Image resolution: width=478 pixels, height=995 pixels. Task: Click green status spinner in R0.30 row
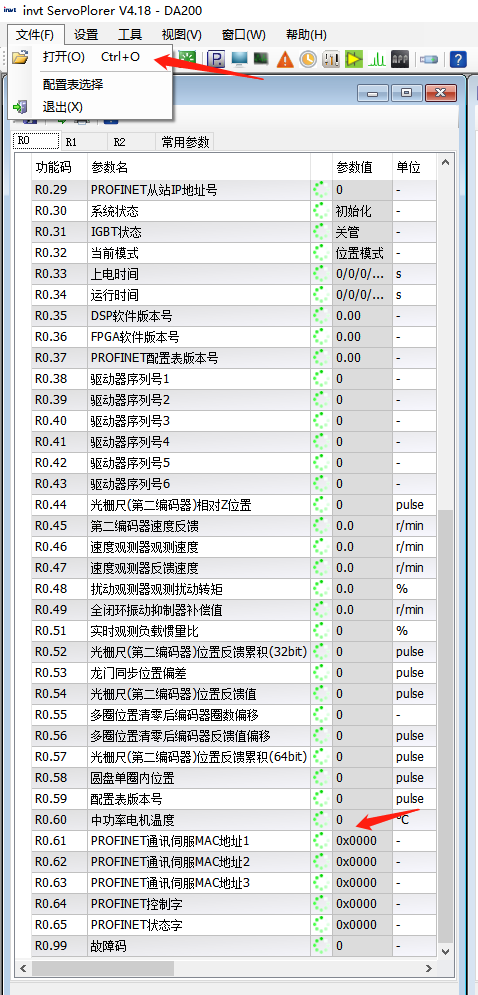click(321, 211)
